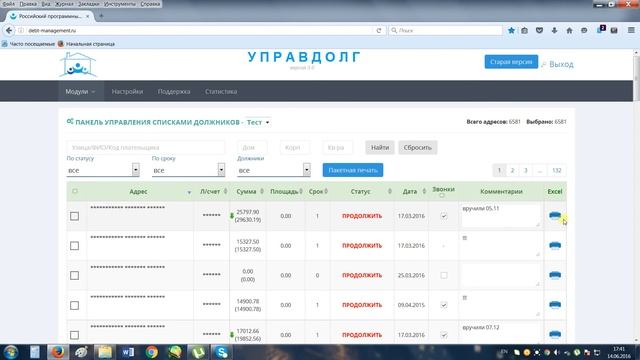Expand the Тест list selector
The height and width of the screenshot is (360, 640).
point(258,122)
